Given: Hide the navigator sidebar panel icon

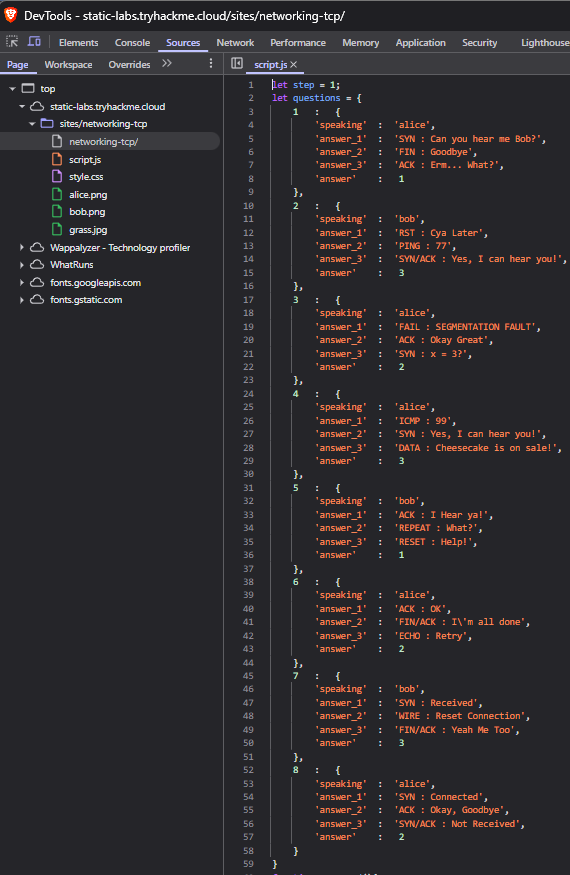Looking at the screenshot, I should (237, 64).
